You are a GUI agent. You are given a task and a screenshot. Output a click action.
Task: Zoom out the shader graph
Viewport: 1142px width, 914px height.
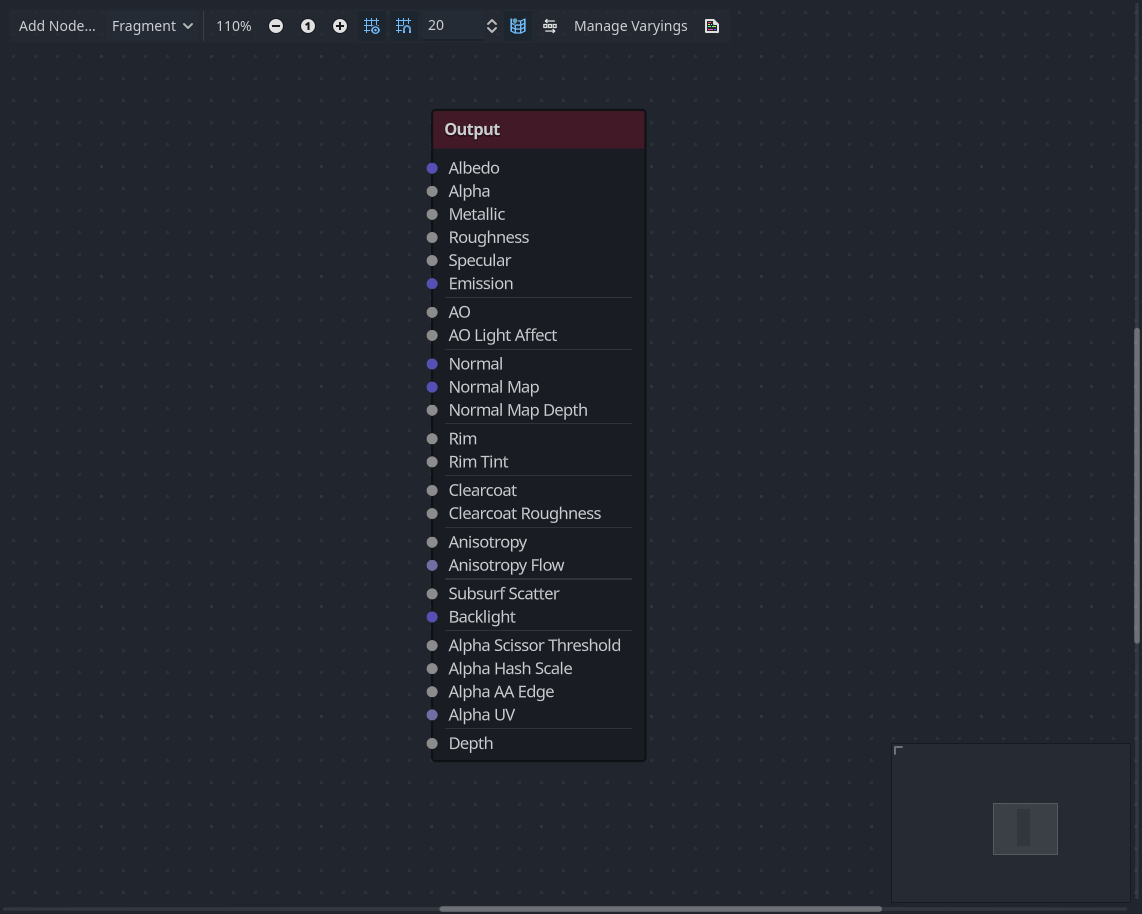coord(276,25)
